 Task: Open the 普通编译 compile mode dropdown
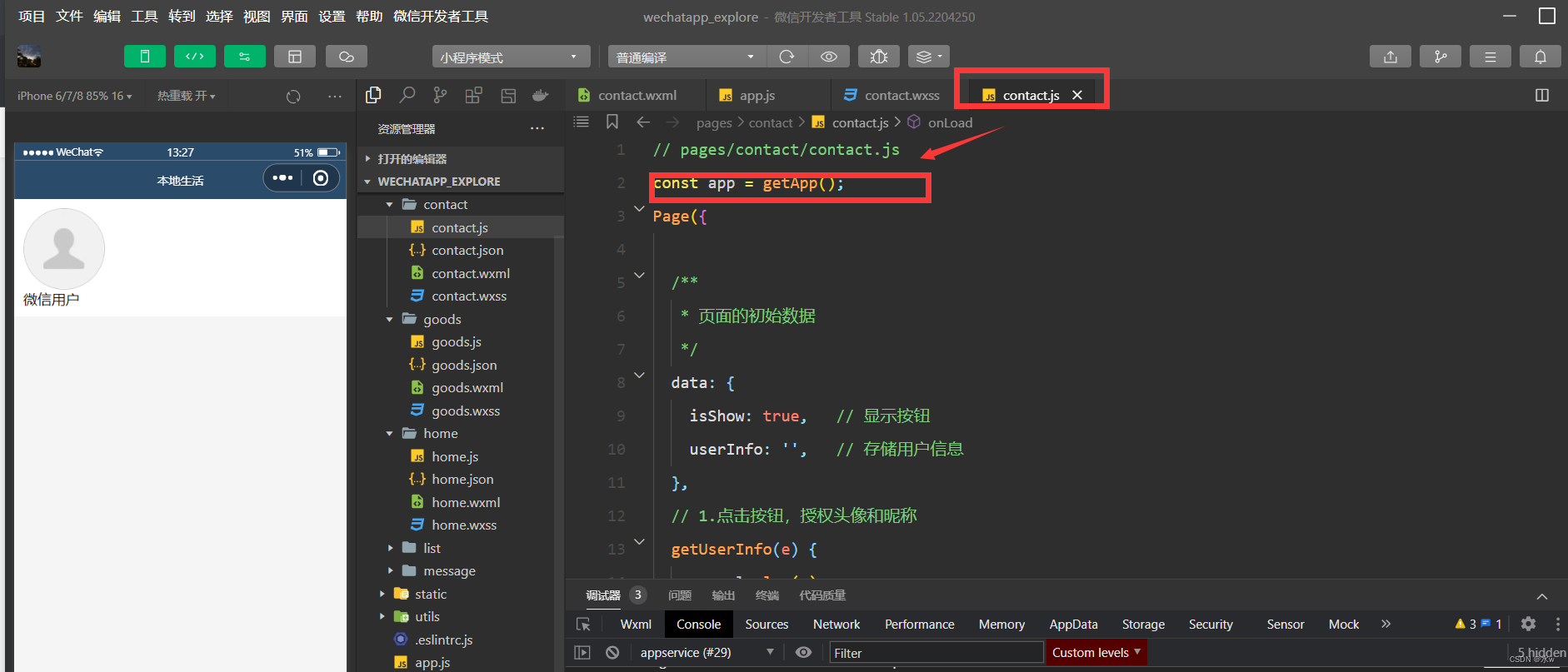(x=687, y=57)
